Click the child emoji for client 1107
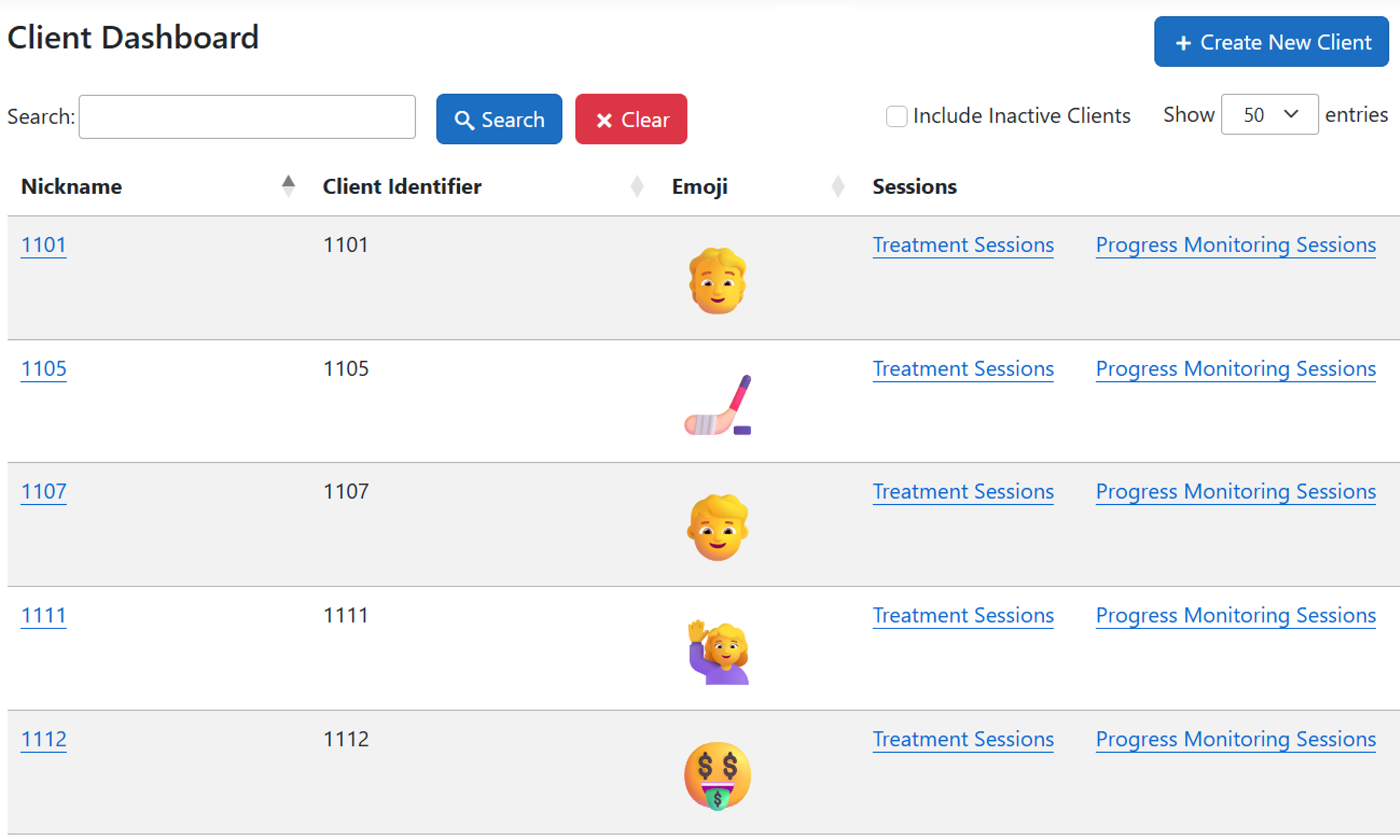Image resolution: width=1400 pixels, height=840 pixels. pos(717,526)
